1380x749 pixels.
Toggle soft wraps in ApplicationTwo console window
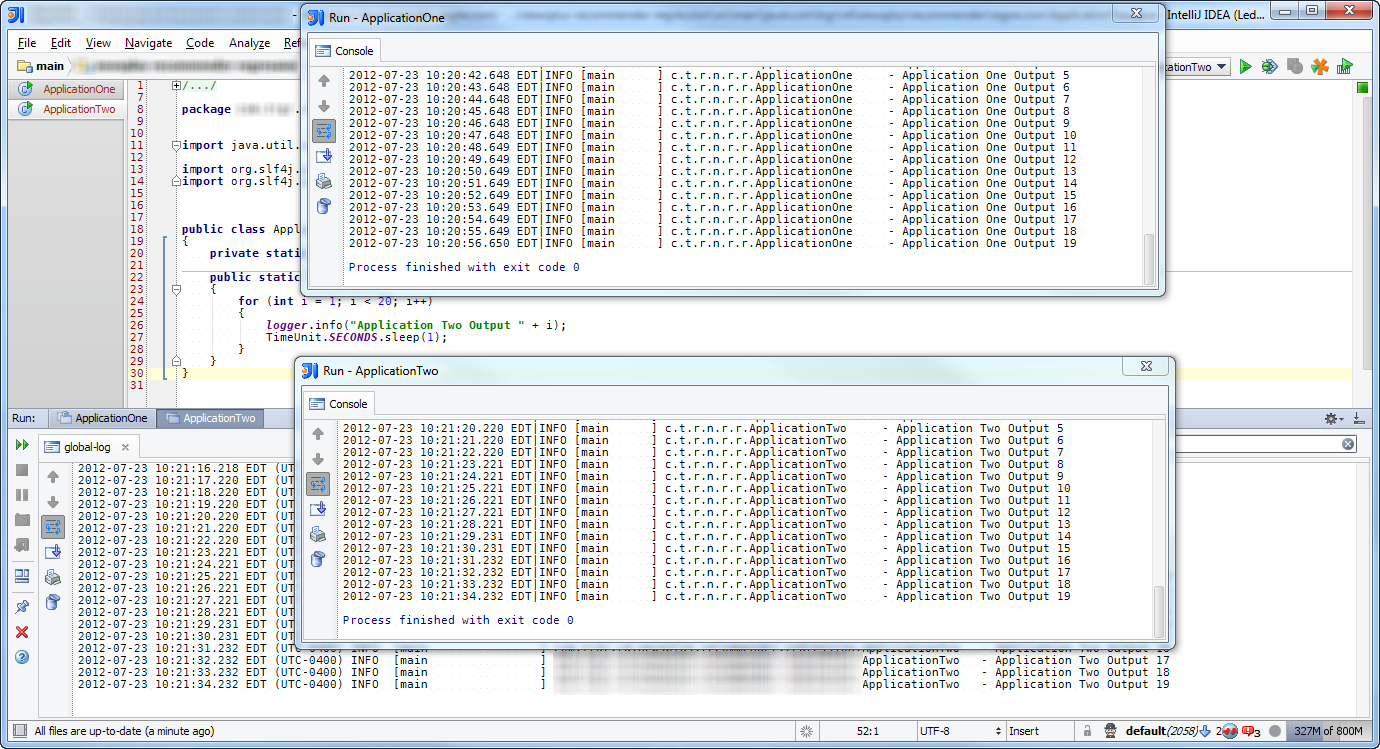click(318, 484)
